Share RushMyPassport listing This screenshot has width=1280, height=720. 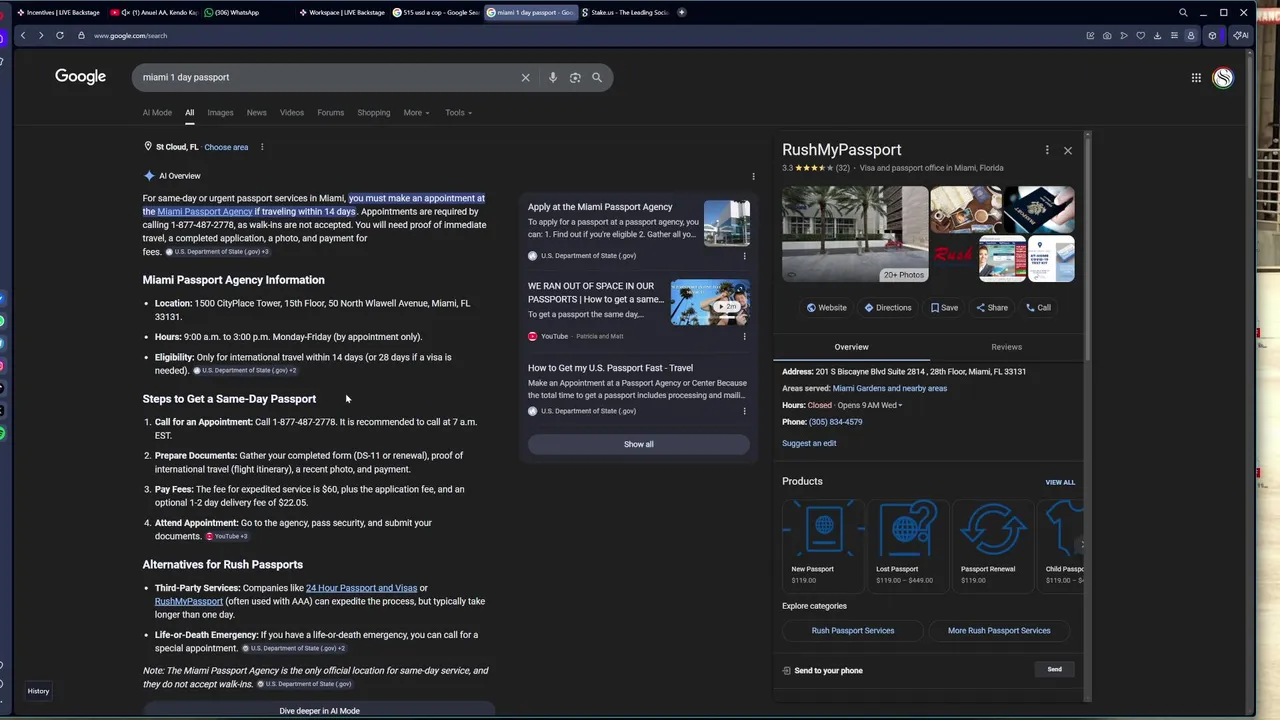(992, 308)
